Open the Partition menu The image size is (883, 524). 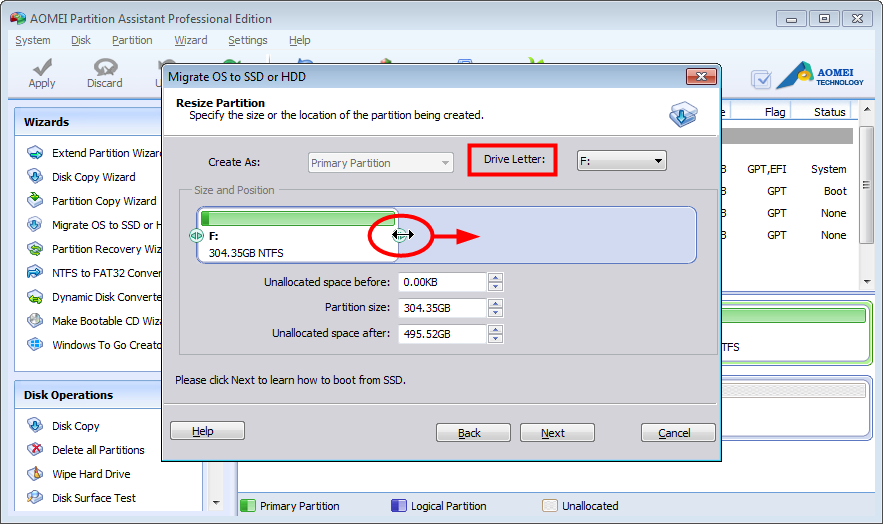[x=132, y=40]
